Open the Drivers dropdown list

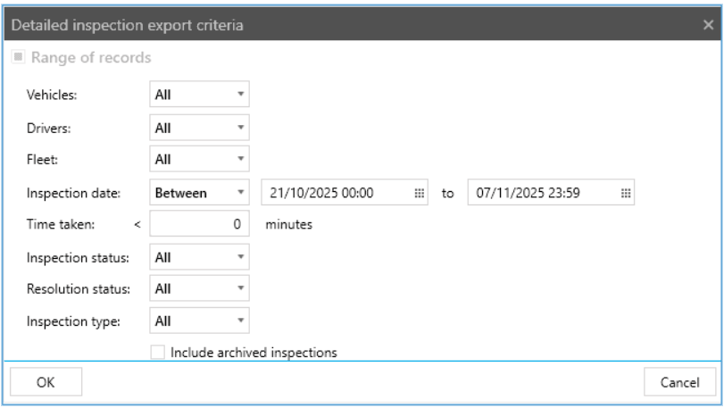(x=199, y=128)
